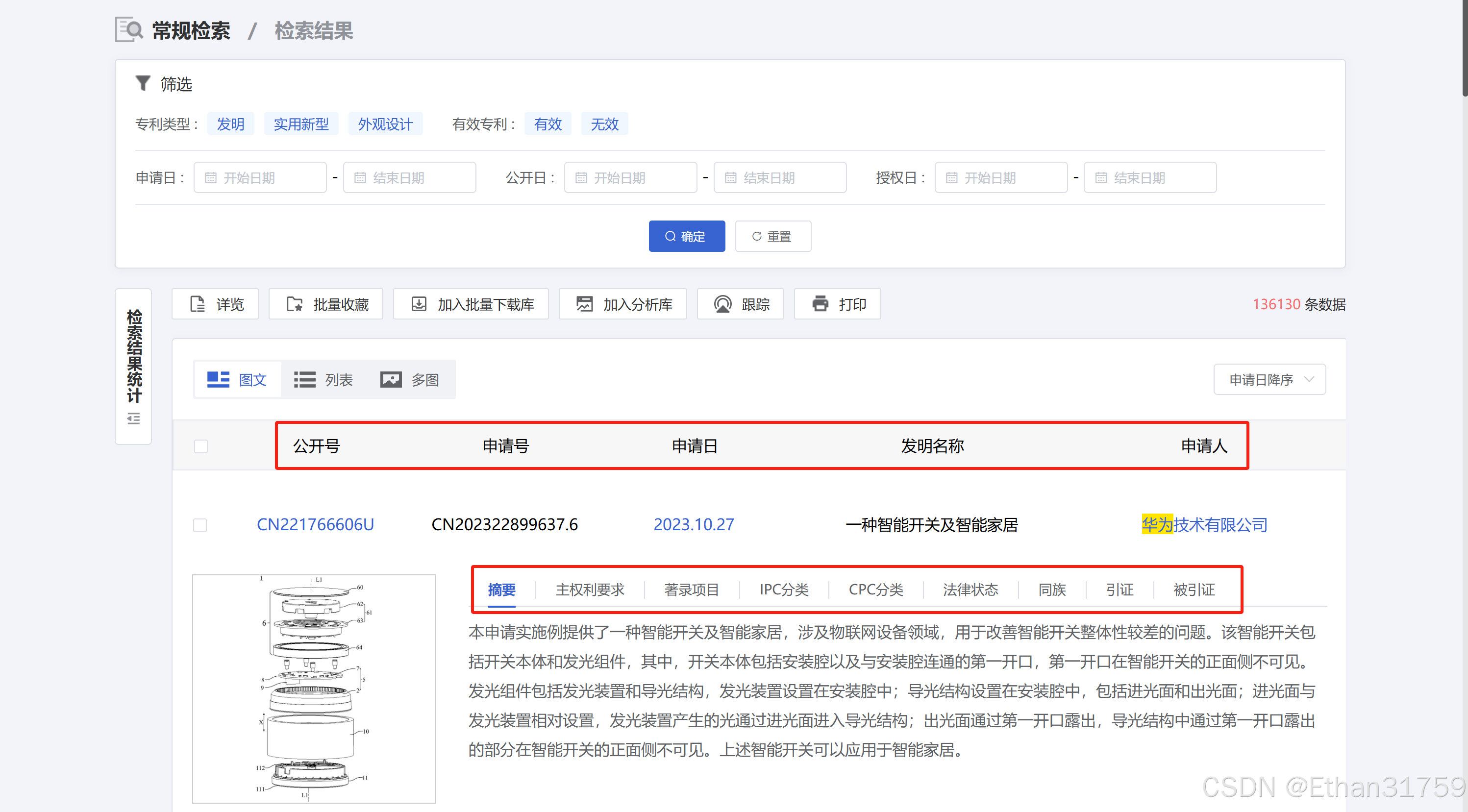Click the 详览 document icon button
The width and height of the screenshot is (1468, 812).
point(197,304)
